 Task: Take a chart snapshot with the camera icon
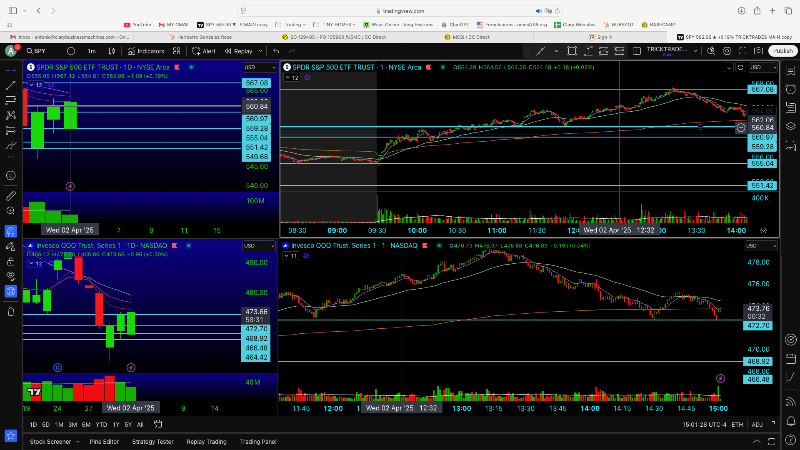point(759,51)
